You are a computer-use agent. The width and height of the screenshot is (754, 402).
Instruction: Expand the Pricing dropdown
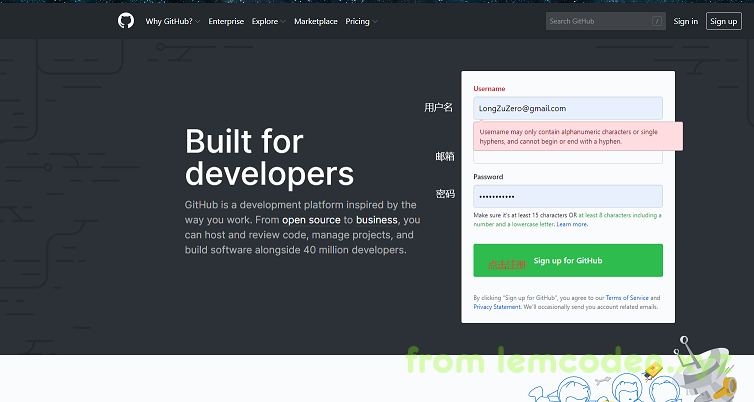click(361, 21)
